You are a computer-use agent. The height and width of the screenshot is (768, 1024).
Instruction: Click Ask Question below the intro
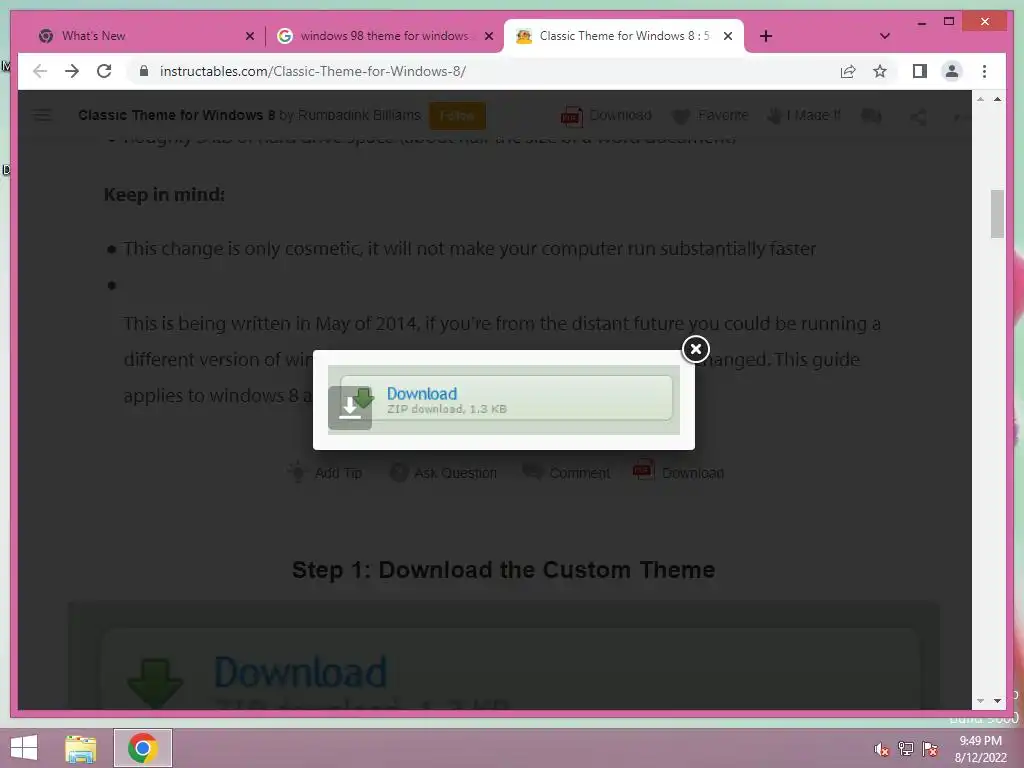443,472
